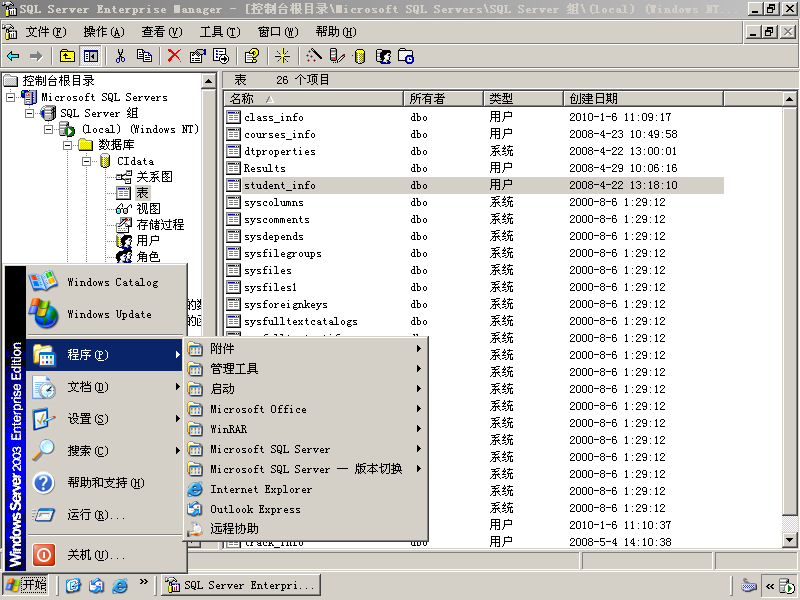The width and height of the screenshot is (800, 600).
Task: Open the 查看(V) menu
Action: (x=162, y=32)
